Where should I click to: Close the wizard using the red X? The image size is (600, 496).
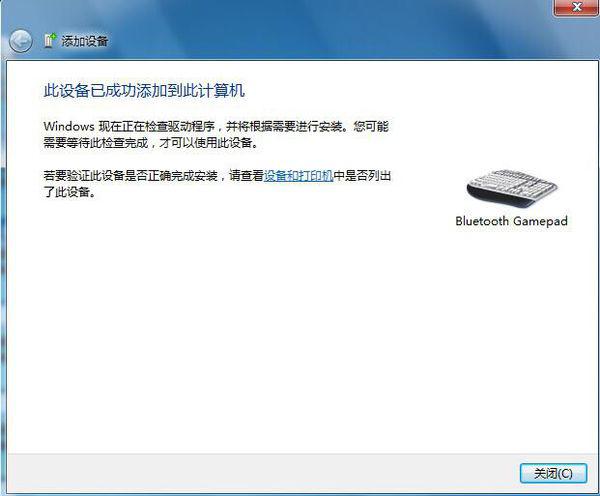point(576,7)
